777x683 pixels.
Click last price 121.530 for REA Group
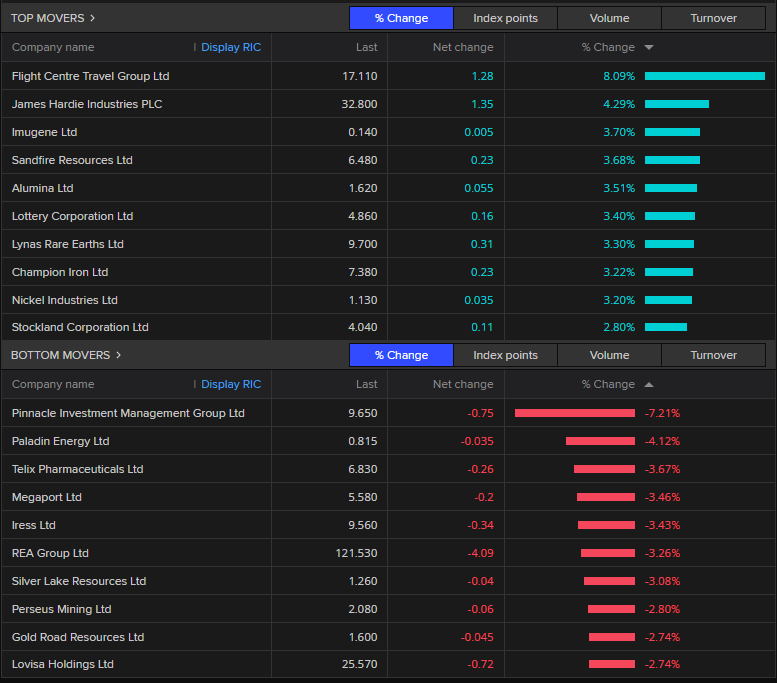356,553
